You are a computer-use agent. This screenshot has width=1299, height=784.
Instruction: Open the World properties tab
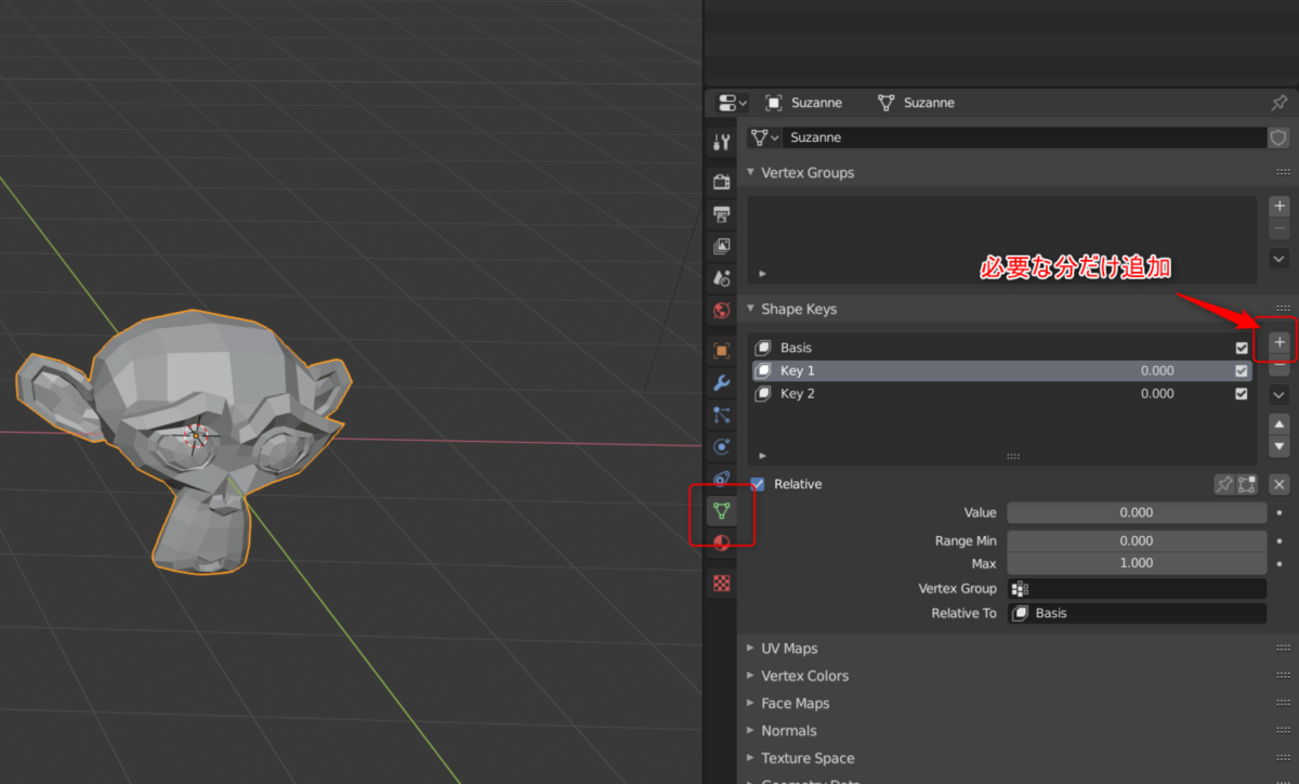point(721,310)
